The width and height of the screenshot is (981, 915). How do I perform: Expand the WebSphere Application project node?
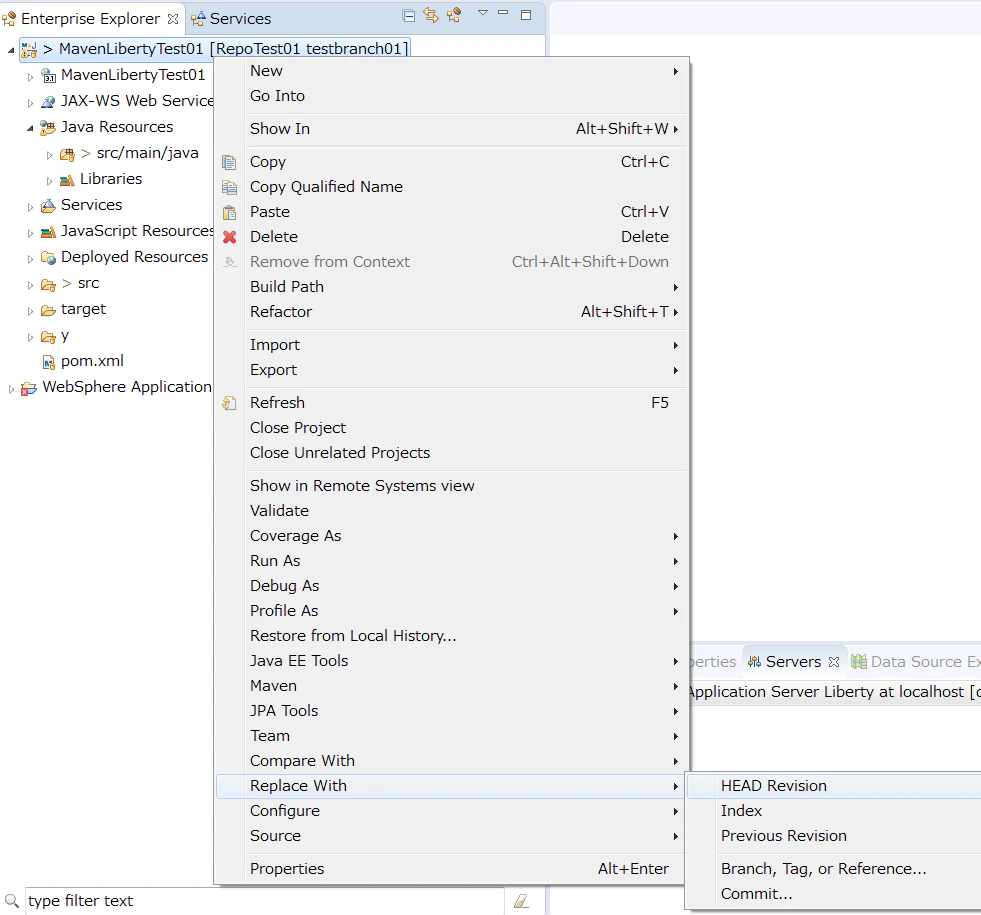click(x=11, y=389)
